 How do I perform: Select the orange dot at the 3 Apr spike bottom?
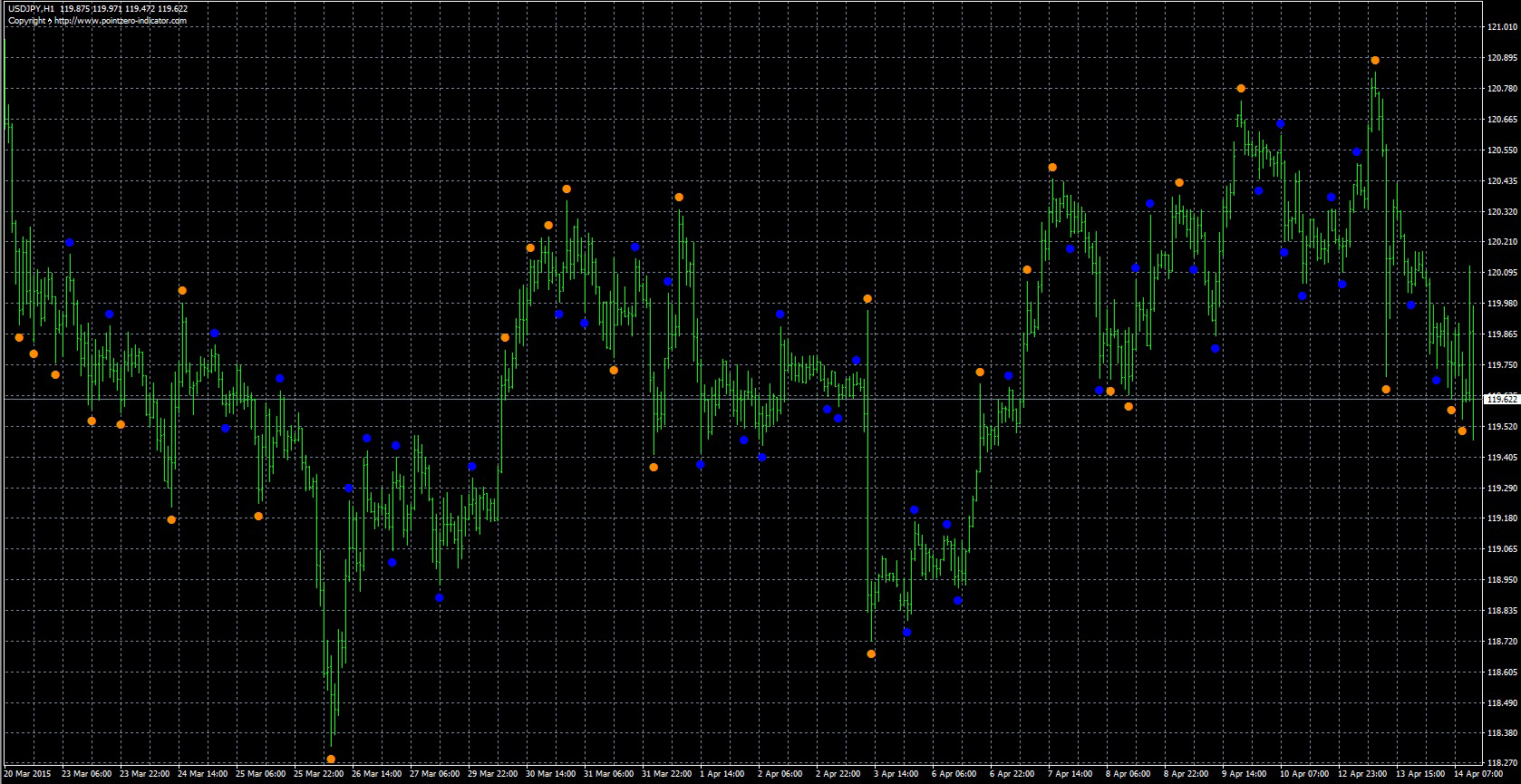click(871, 653)
